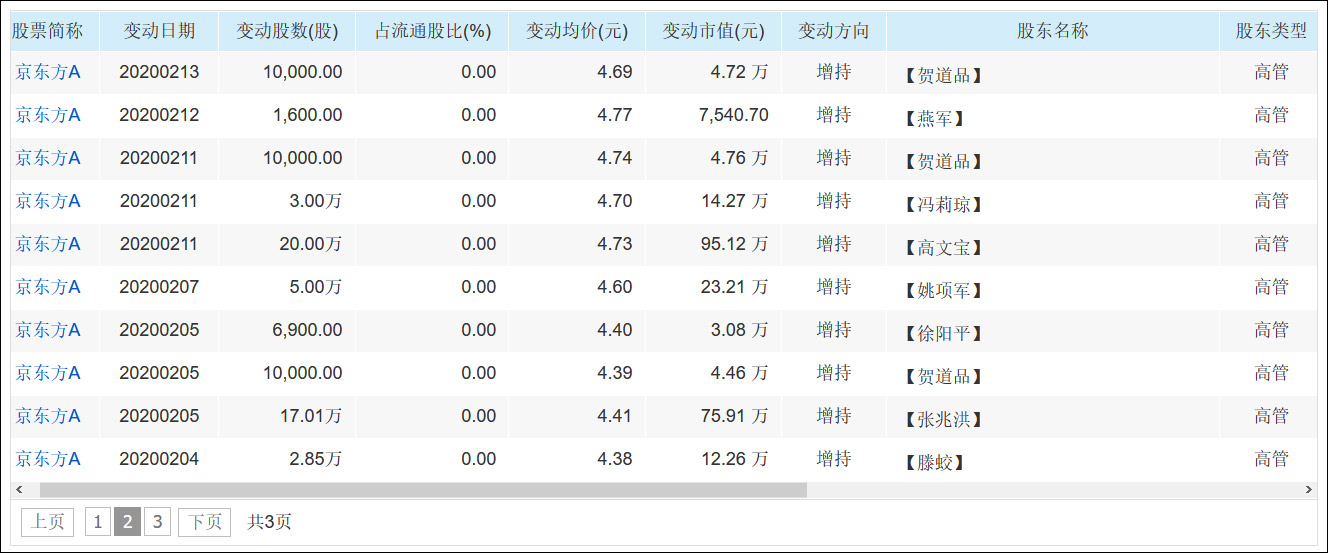Screen dimensions: 1328x553
Task: Click the 变动均价(元) column header
Action: pos(577,31)
